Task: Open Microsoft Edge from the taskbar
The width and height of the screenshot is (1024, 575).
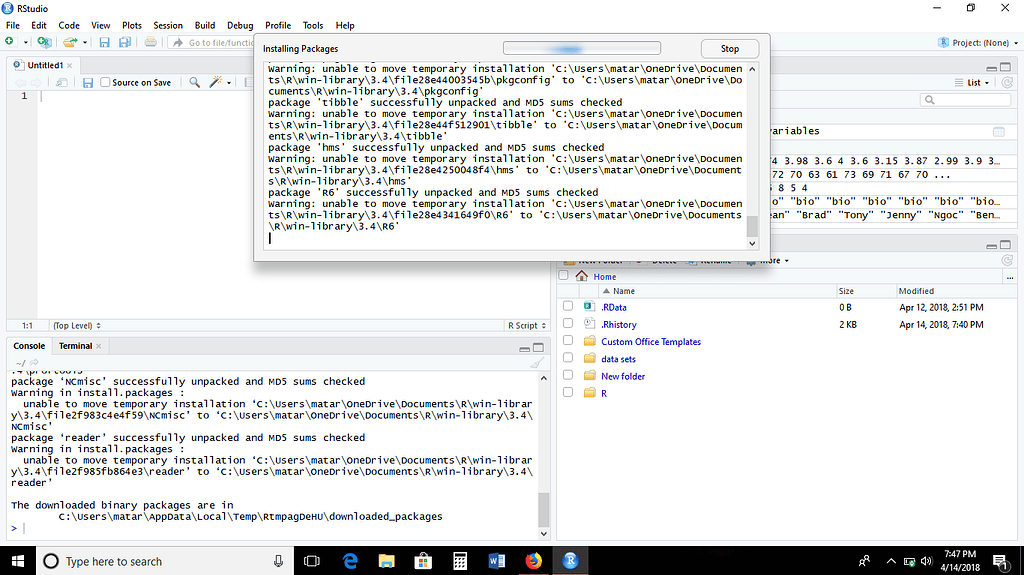Action: point(350,561)
